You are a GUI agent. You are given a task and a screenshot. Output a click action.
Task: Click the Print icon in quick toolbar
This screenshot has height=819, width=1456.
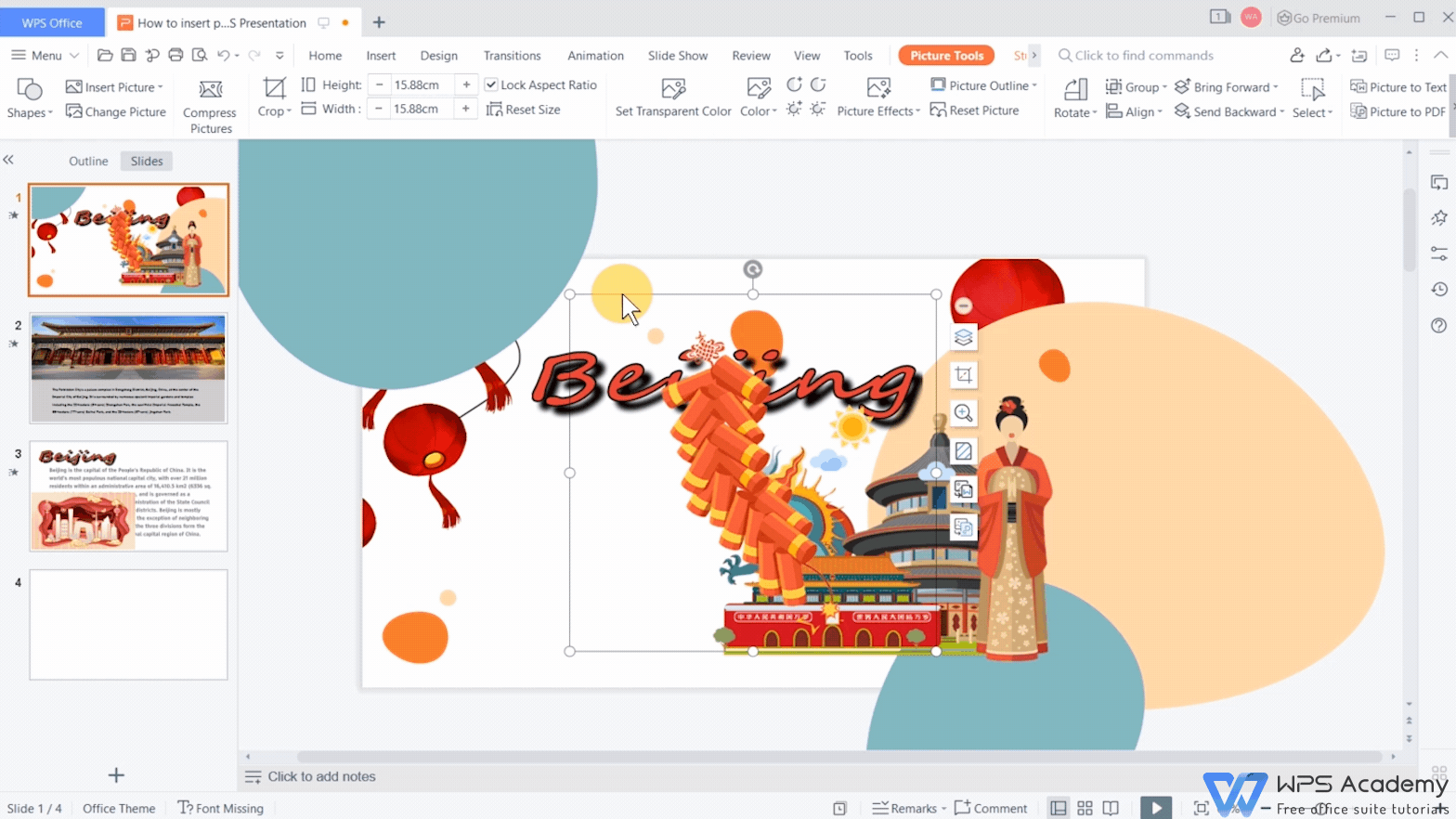(x=175, y=56)
